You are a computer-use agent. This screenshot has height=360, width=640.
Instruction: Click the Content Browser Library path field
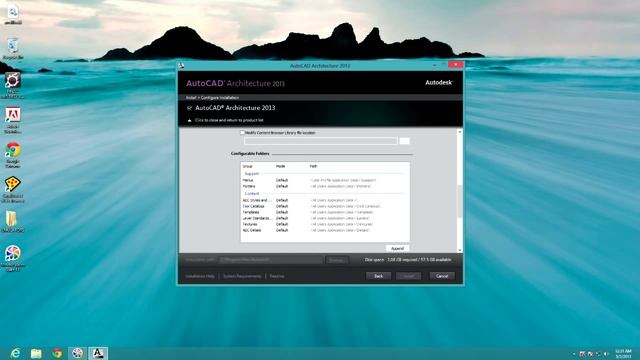pyautogui.click(x=320, y=141)
